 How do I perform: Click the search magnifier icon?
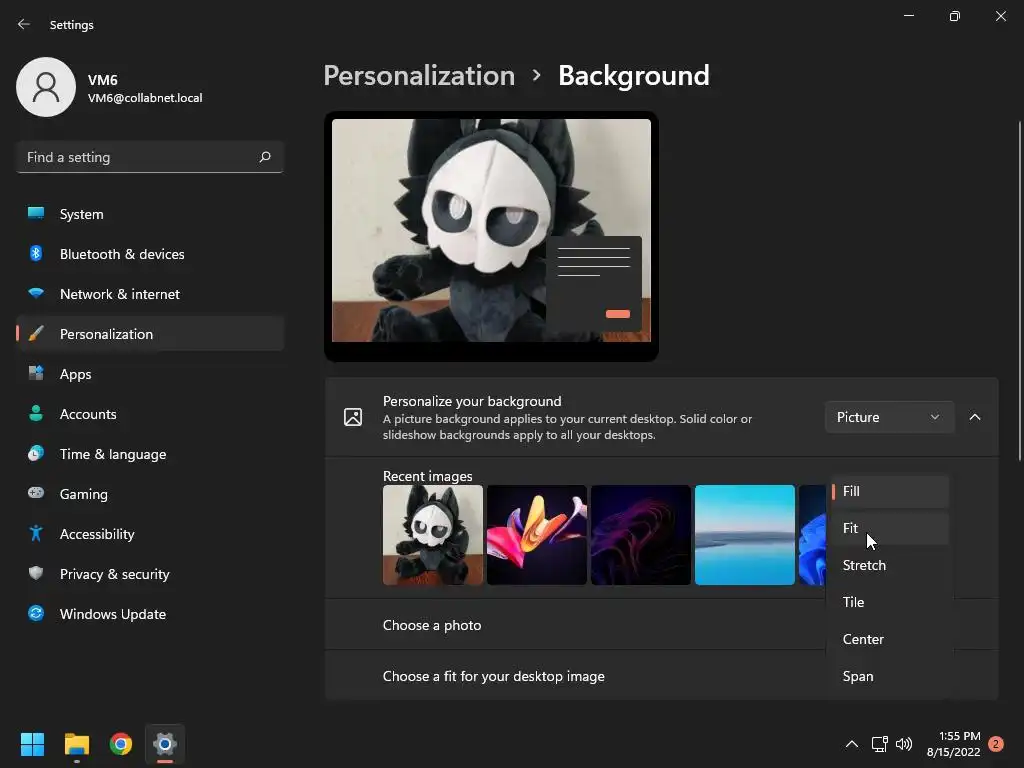[x=264, y=157]
